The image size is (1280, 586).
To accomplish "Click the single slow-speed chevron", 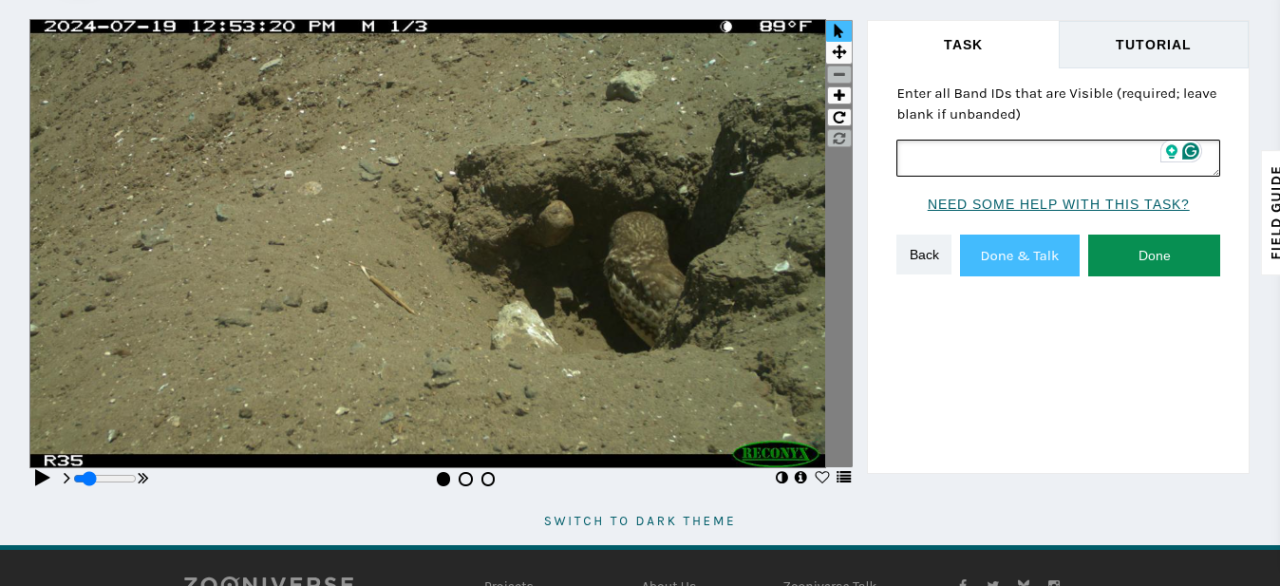I will coord(66,479).
